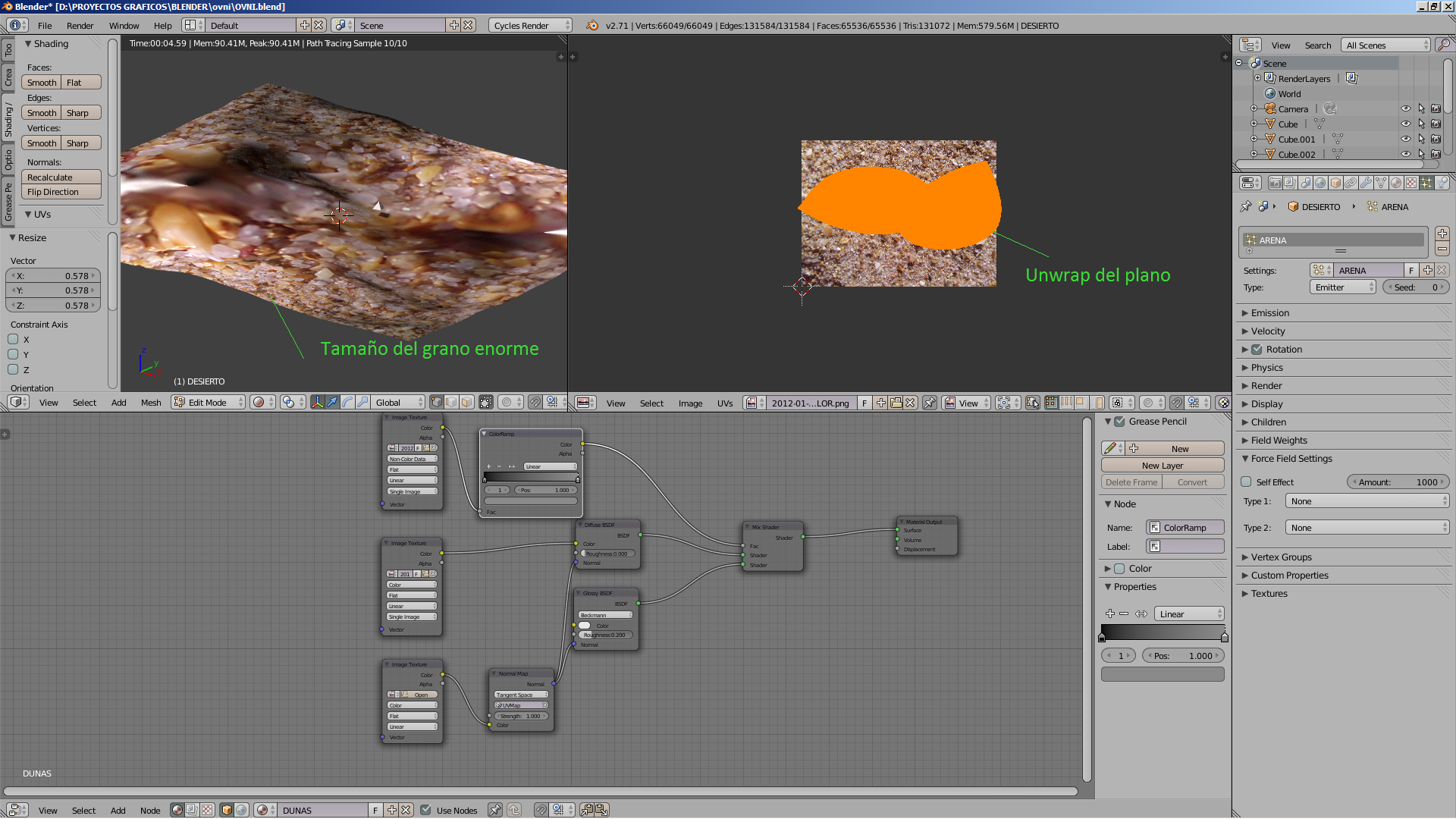Image resolution: width=1456 pixels, height=819 pixels.
Task: Open the World properties tab
Action: click(1320, 183)
